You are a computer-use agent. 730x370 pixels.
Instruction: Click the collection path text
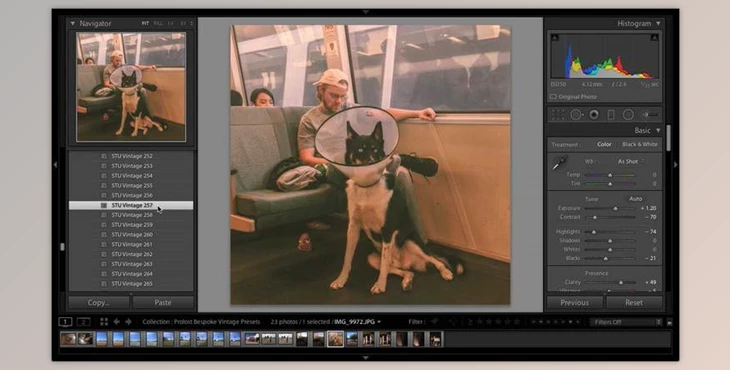[x=201, y=322]
